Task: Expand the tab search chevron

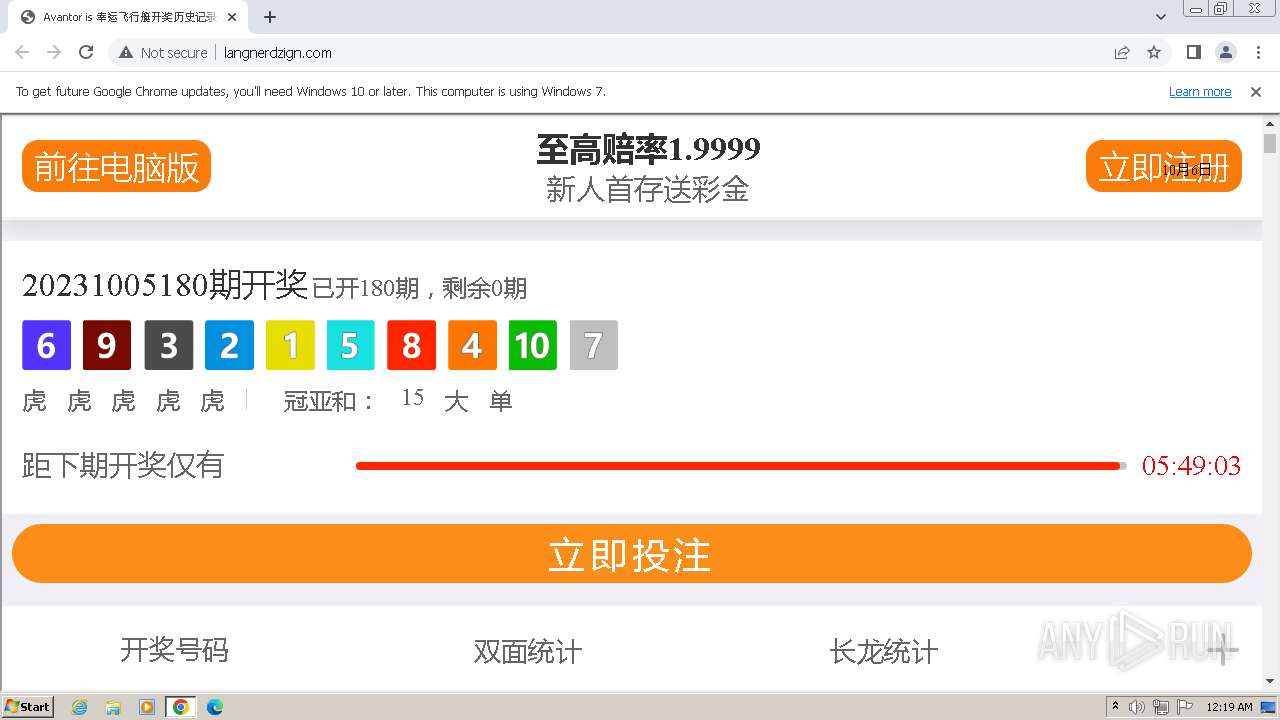Action: (1161, 17)
